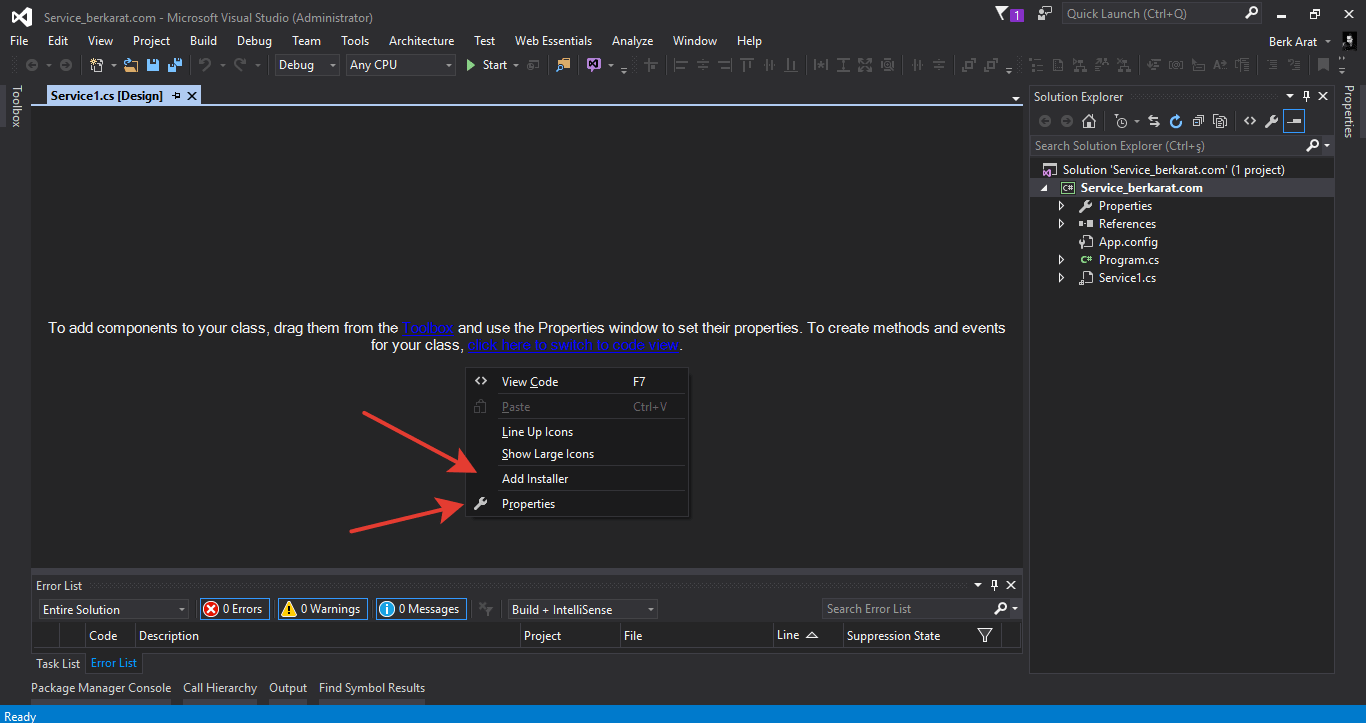Viewport: 1366px width, 723px height.
Task: Toggle auto hide pin on Error List
Action: tap(994, 585)
